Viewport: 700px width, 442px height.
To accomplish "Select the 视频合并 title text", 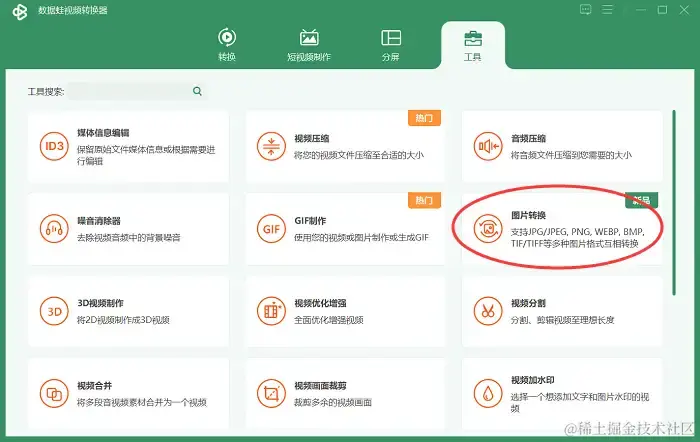I will (94, 386).
